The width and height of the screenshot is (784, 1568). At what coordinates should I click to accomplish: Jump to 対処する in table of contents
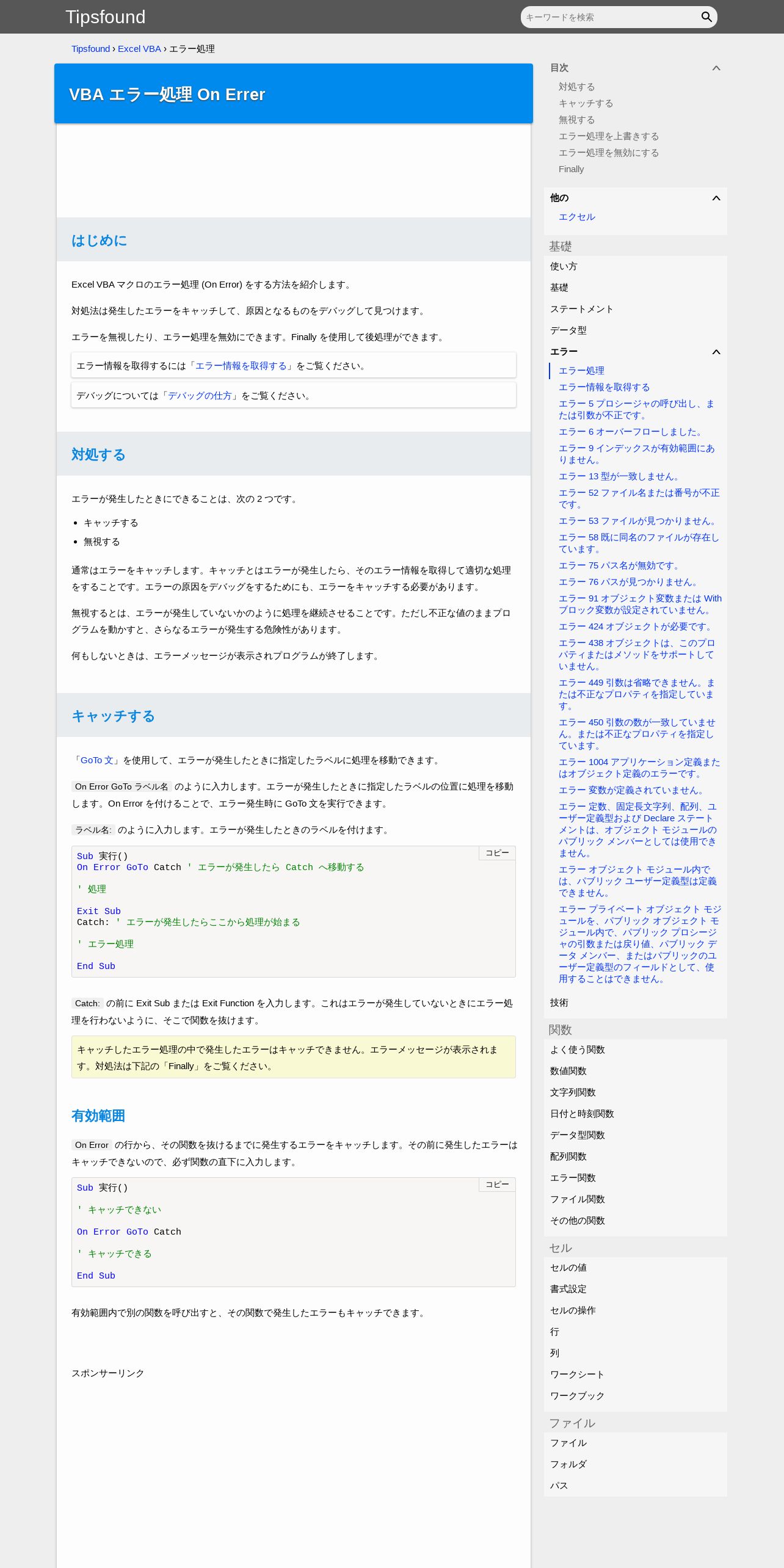[576, 87]
